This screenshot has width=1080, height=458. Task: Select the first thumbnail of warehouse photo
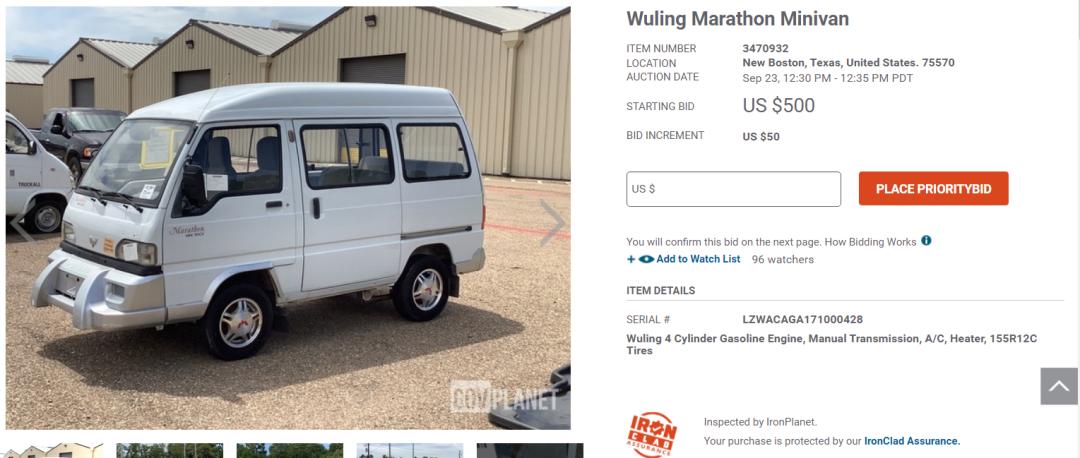click(x=54, y=450)
